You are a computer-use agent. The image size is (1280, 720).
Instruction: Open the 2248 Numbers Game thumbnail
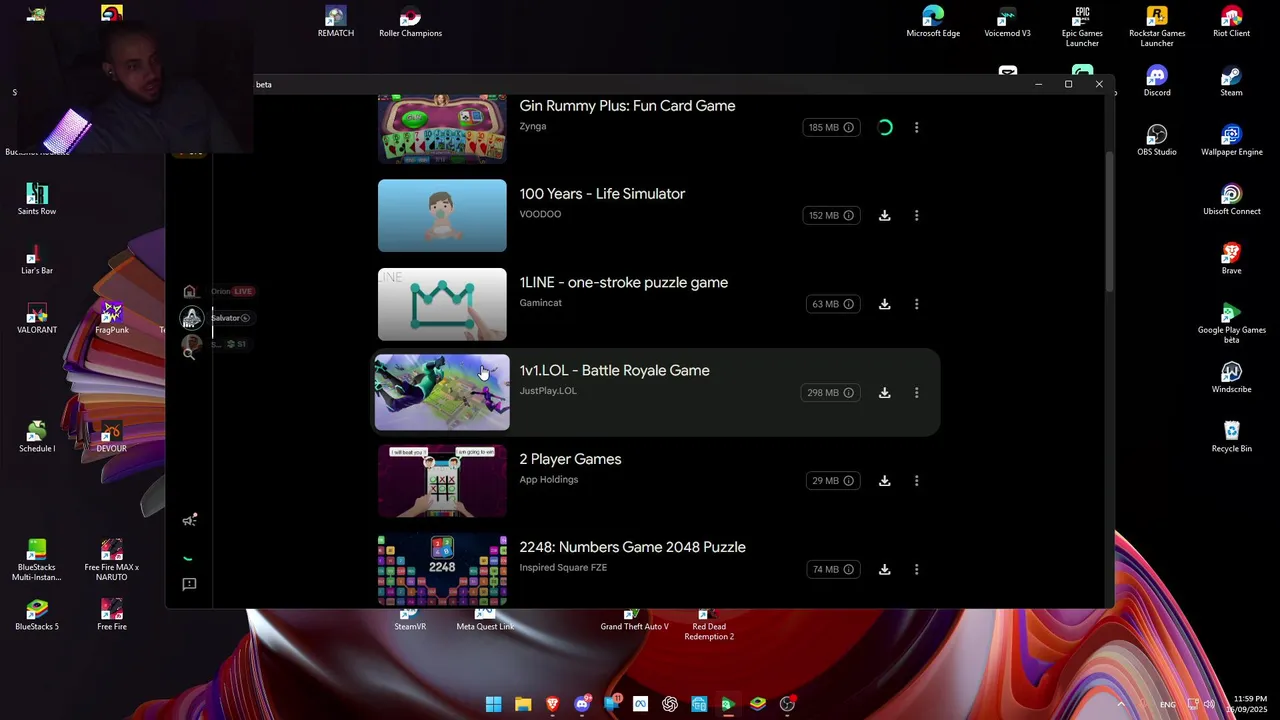(x=442, y=570)
